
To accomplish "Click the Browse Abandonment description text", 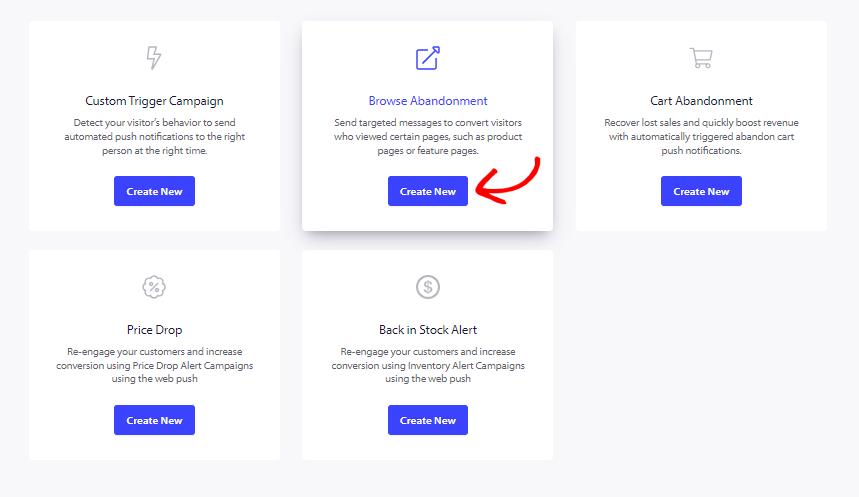I will [x=428, y=136].
